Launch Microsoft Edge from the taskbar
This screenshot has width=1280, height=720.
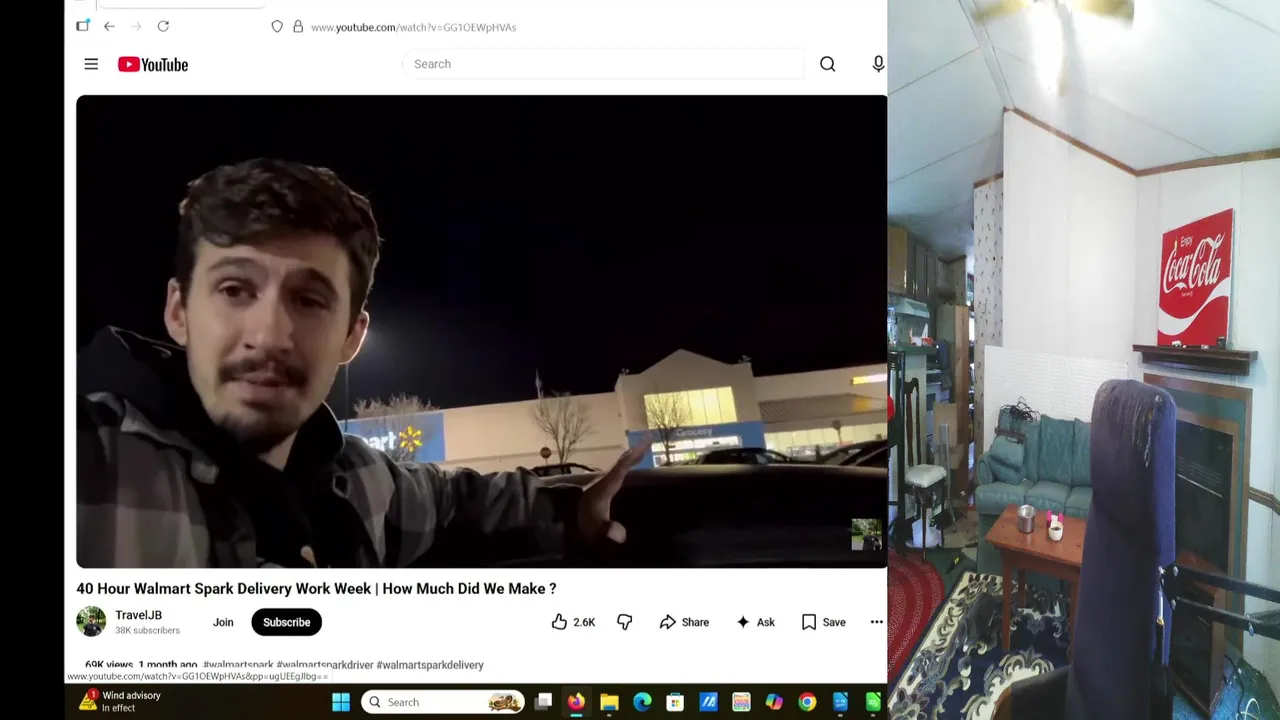(x=642, y=702)
